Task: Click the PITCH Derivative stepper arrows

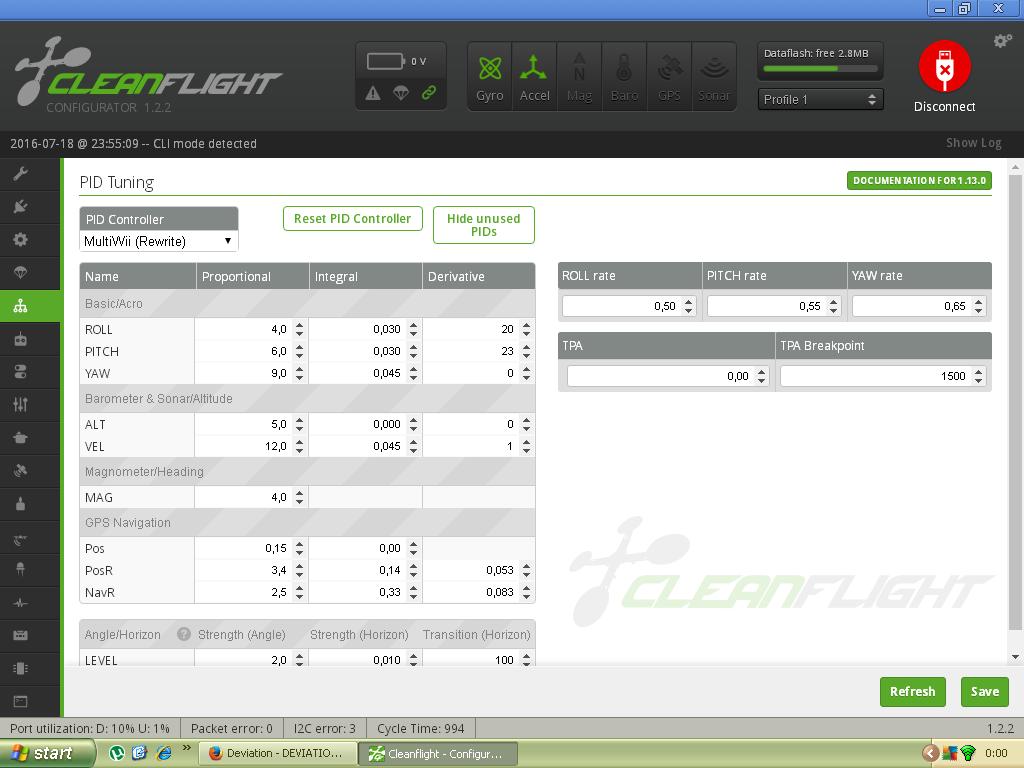Action: point(526,351)
